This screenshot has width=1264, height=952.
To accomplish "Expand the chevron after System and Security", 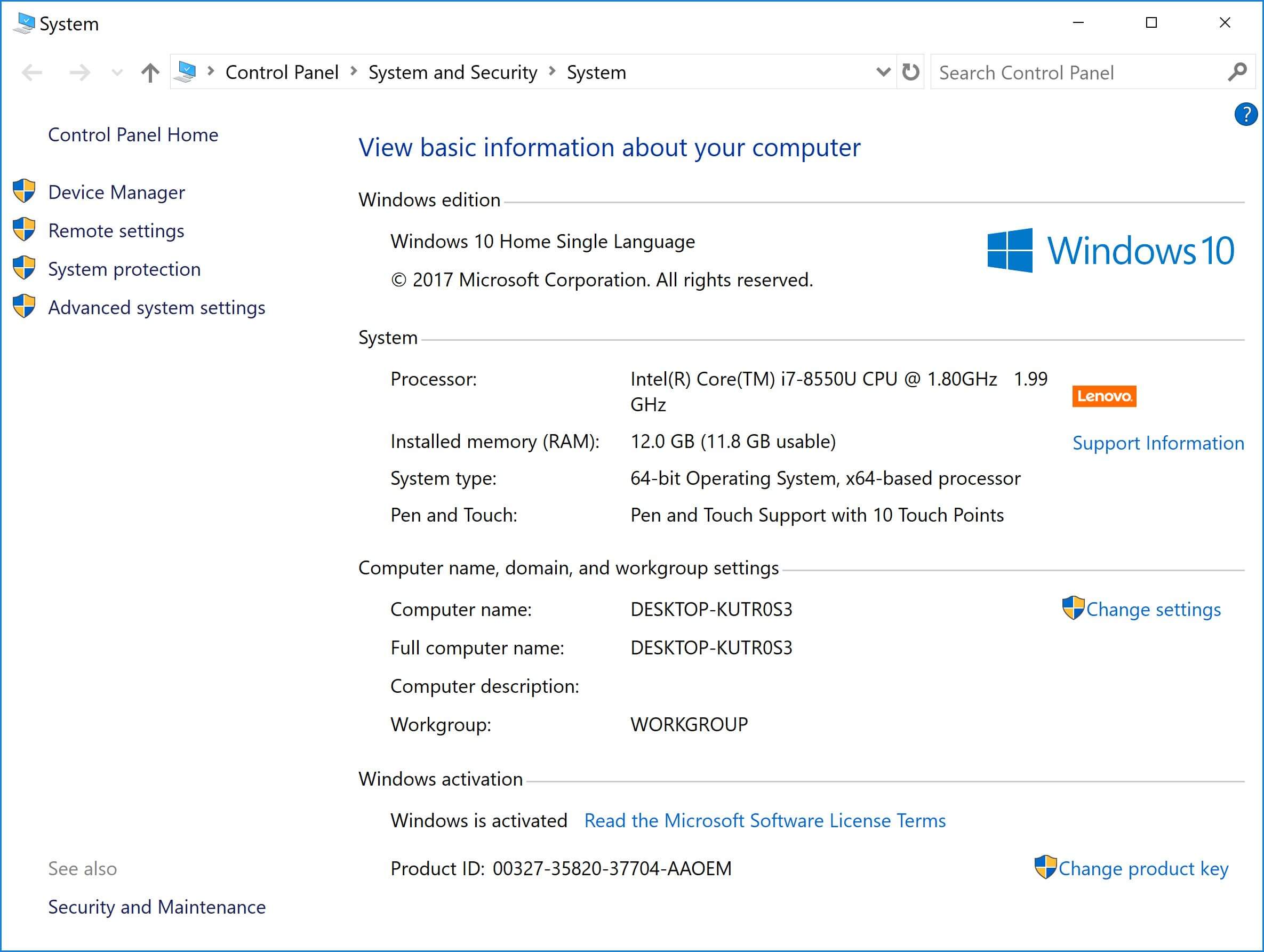I will [552, 71].
